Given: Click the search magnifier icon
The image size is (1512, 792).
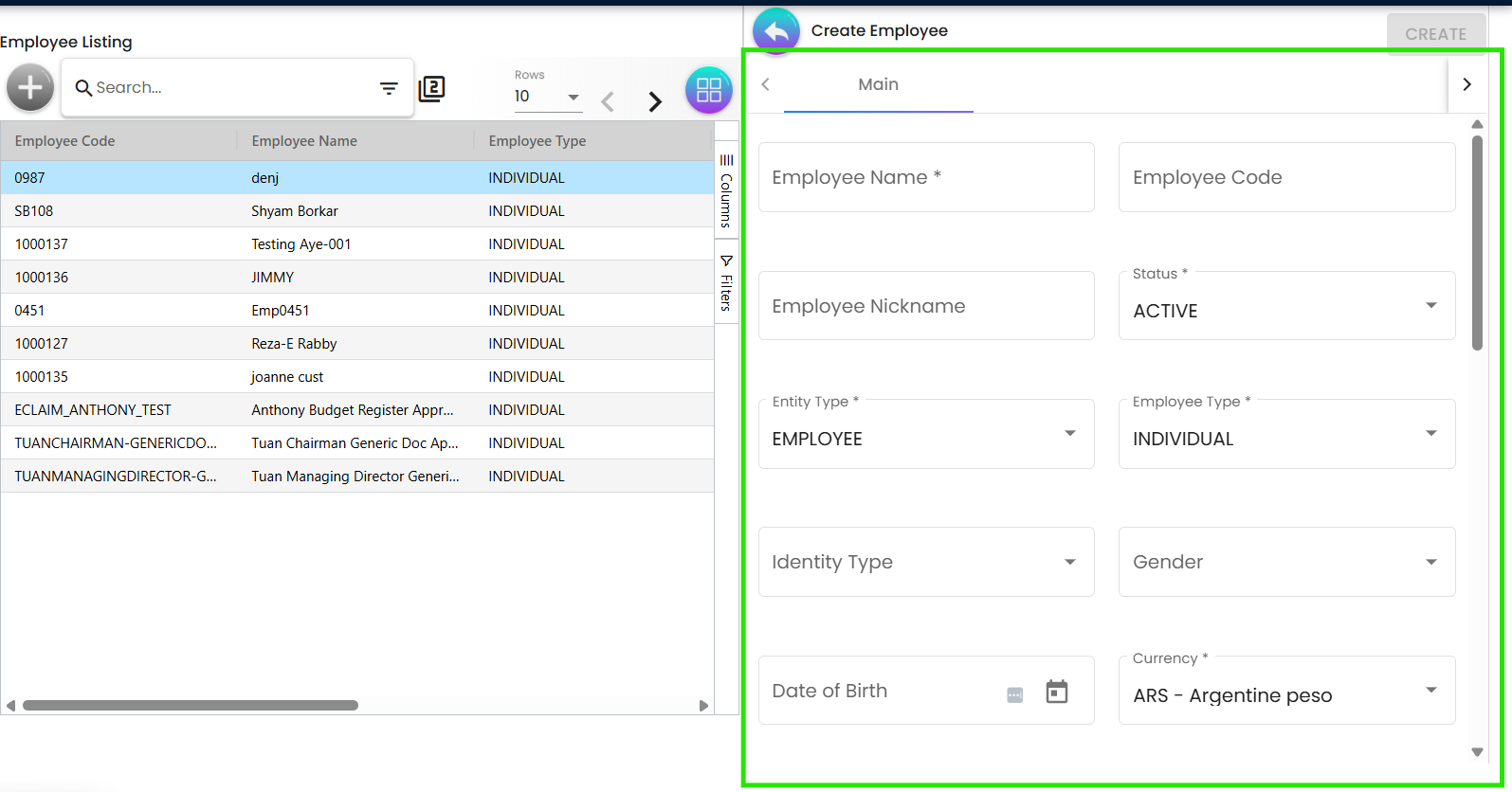Looking at the screenshot, I should (x=83, y=88).
